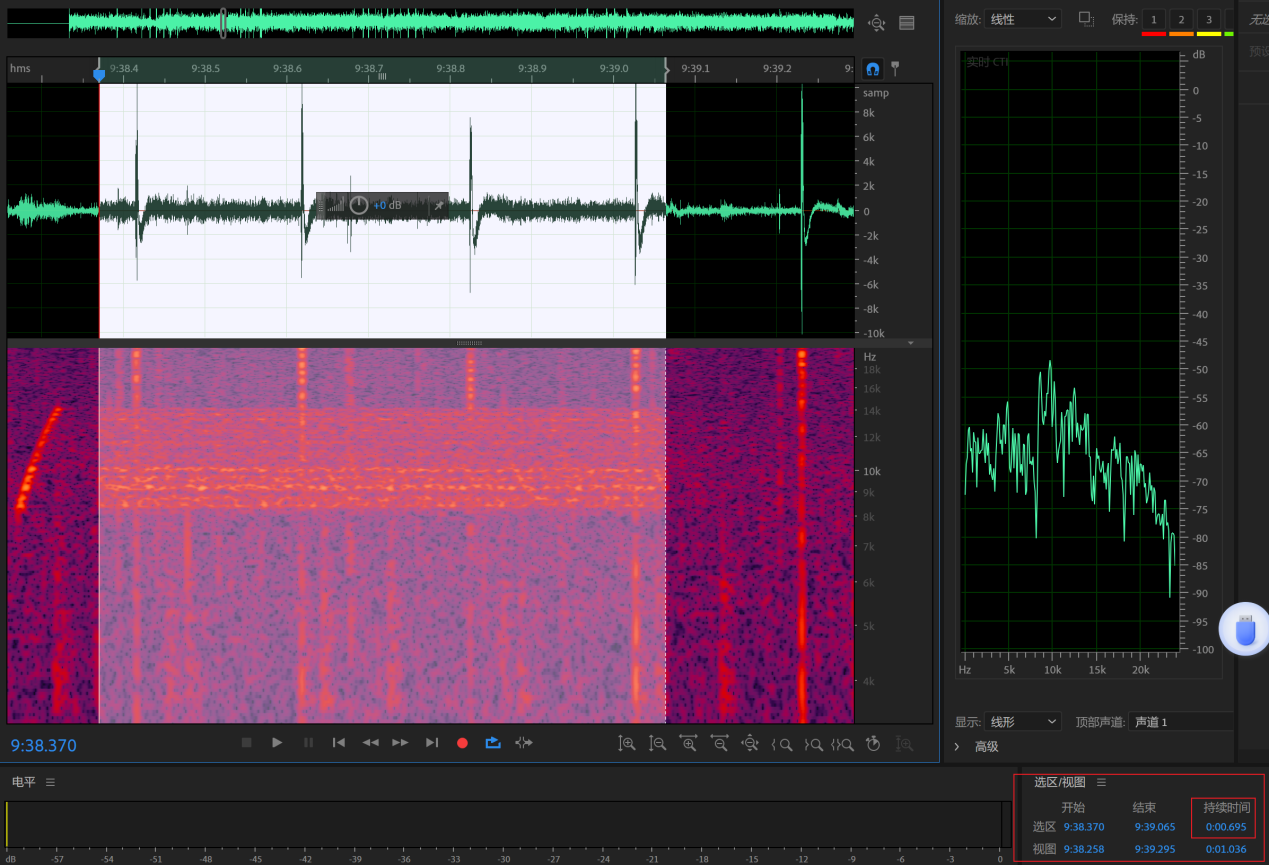
Task: Zoom out full on all axes
Action: tap(750, 744)
